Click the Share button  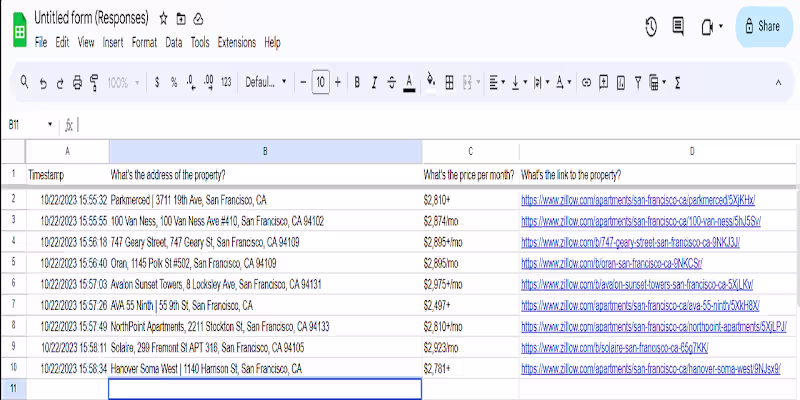click(764, 27)
